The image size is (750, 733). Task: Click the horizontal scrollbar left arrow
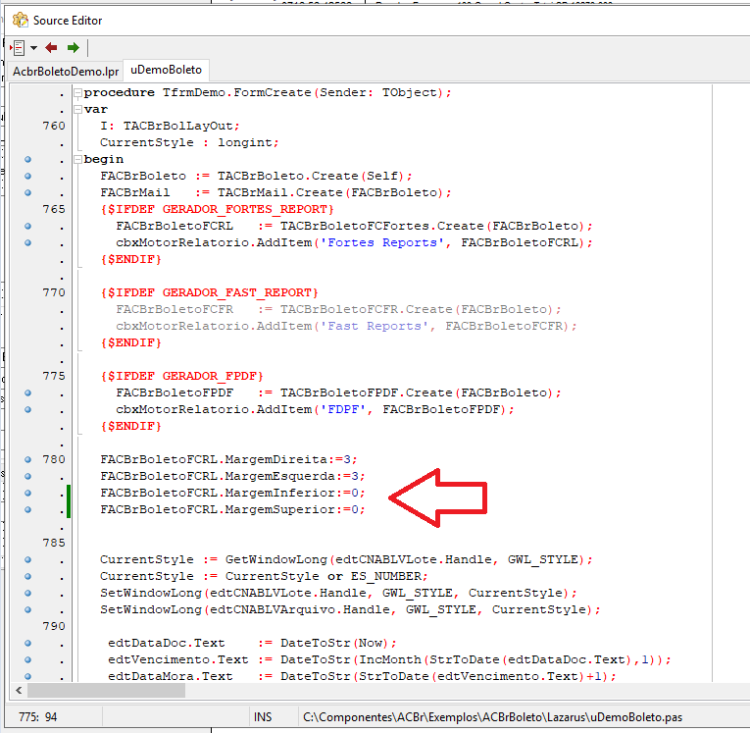coord(19,690)
